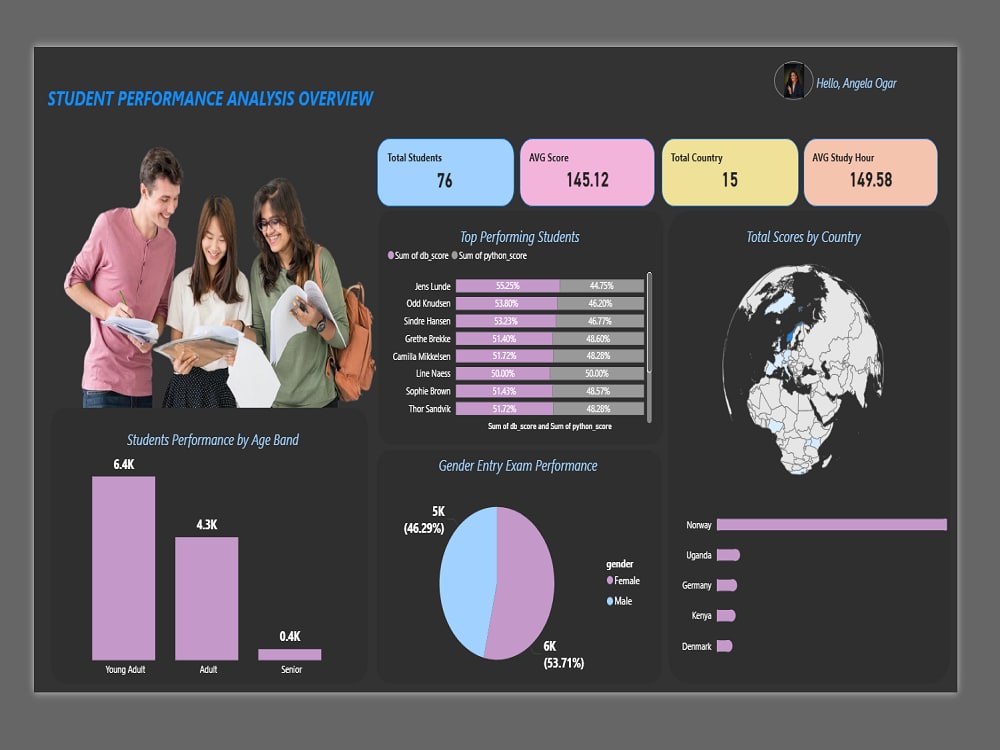Click the 'Hello, Angela Ogar' greeting
Viewport: 1000px width, 750px height.
(856, 84)
